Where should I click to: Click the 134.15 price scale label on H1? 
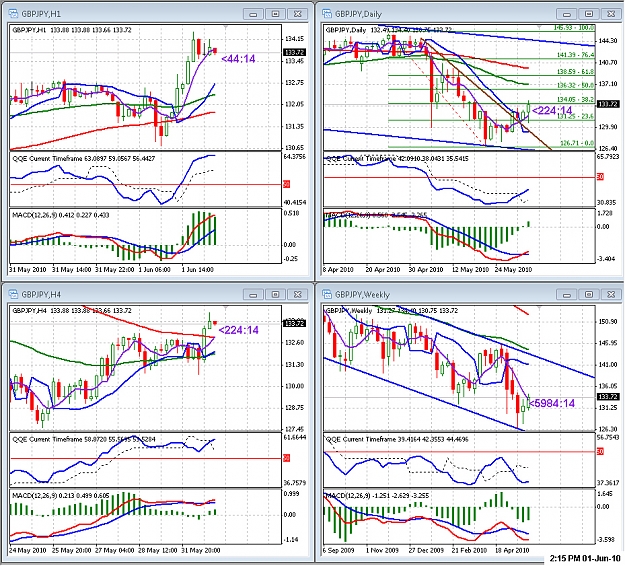pos(294,39)
